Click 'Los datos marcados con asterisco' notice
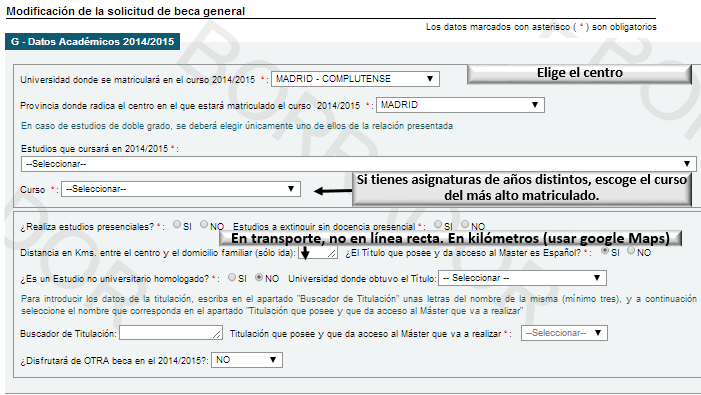Viewport: 701px width, 395px height. pyautogui.click(x=541, y=27)
